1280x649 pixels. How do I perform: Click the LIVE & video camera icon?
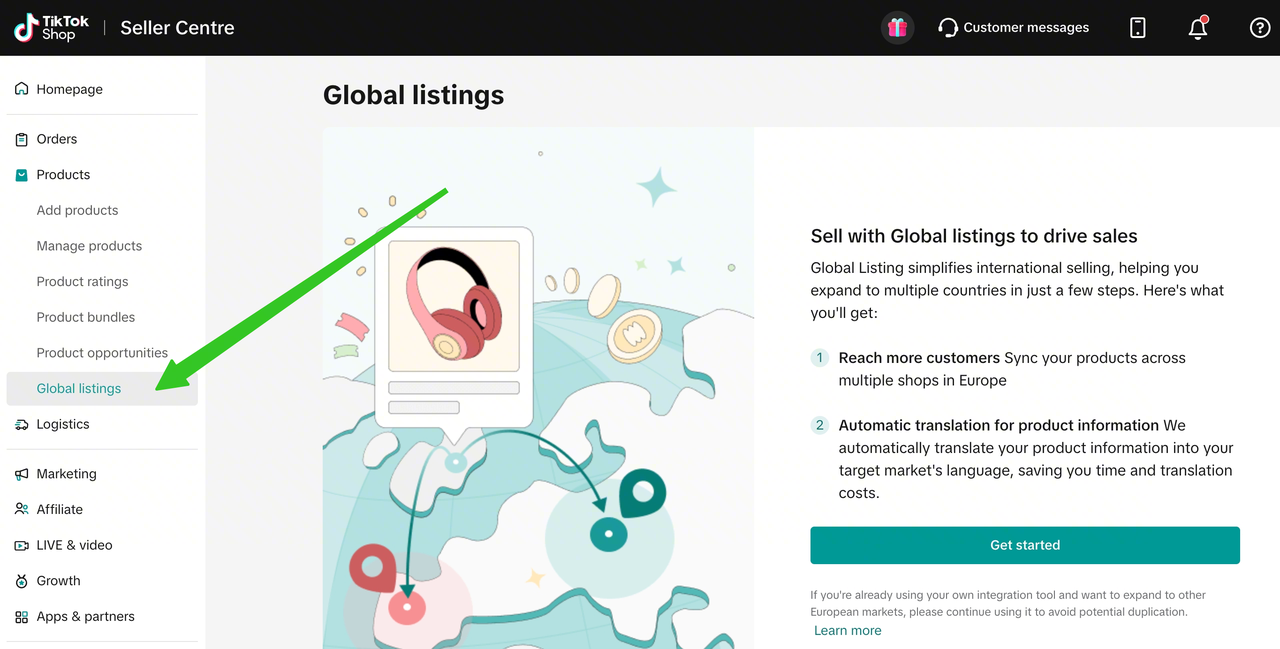[x=22, y=546]
